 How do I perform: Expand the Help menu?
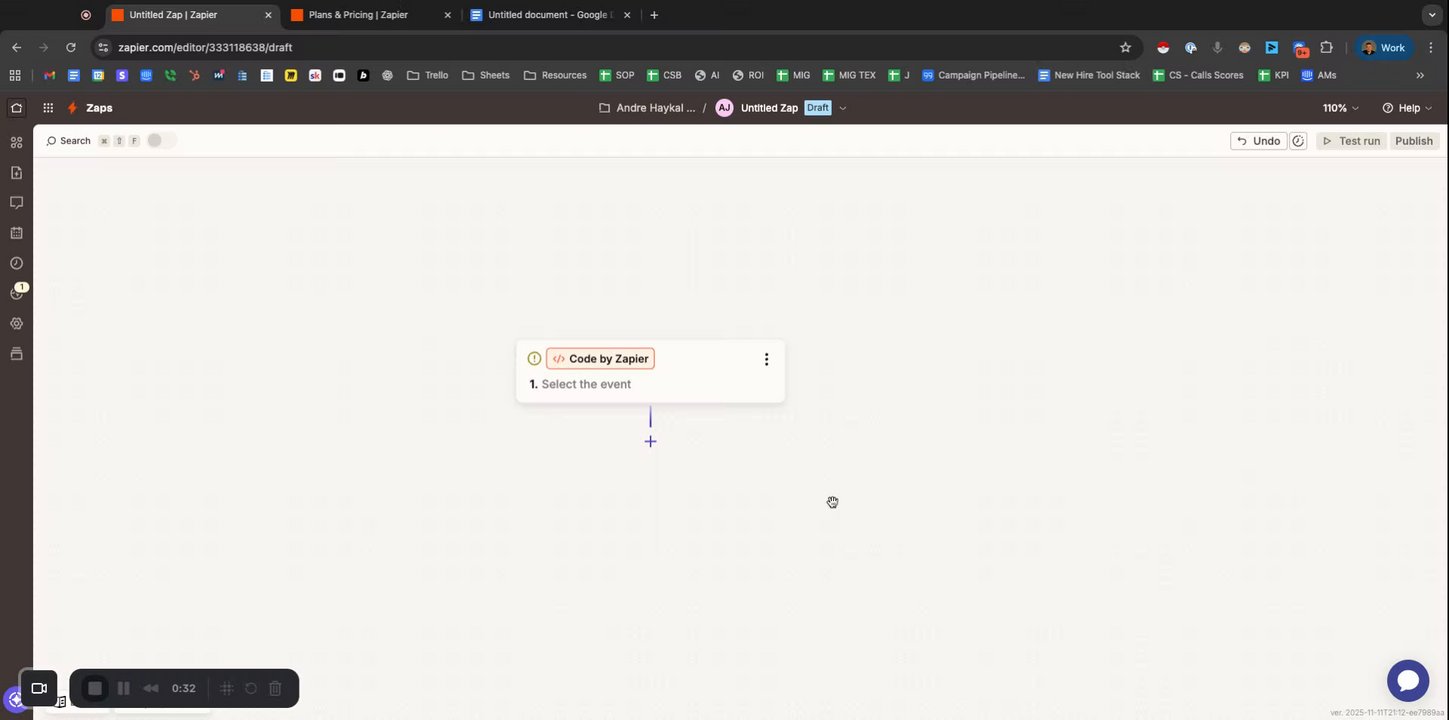(1407, 108)
